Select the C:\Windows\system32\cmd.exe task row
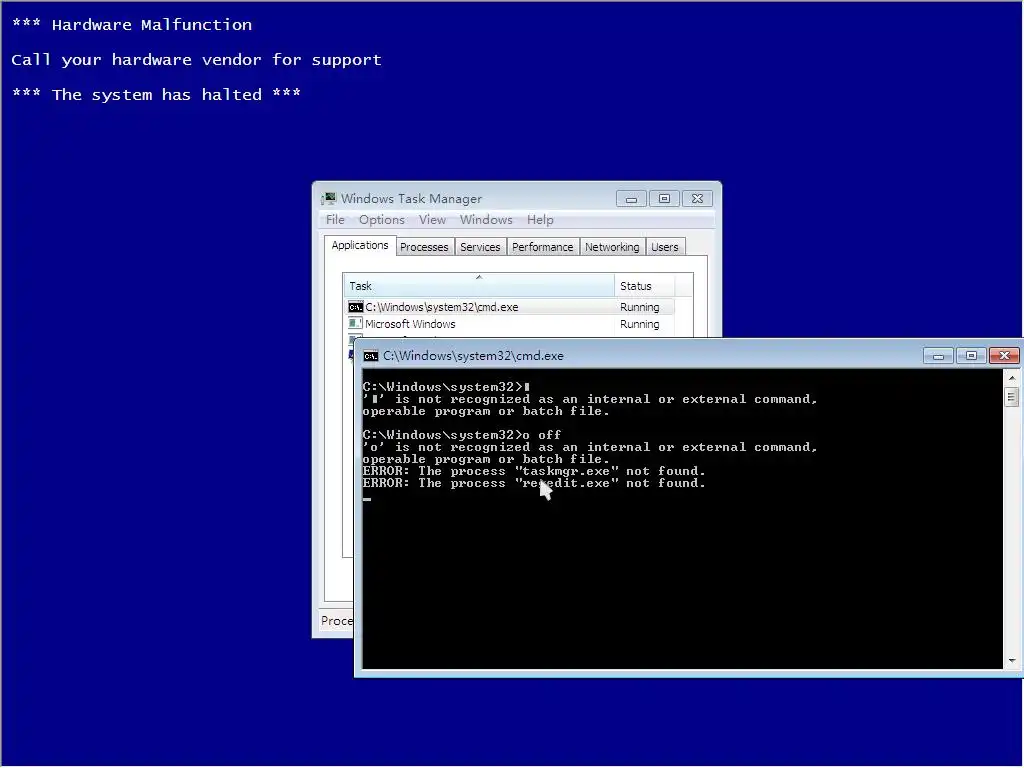This screenshot has height=768, width=1024. click(509, 307)
